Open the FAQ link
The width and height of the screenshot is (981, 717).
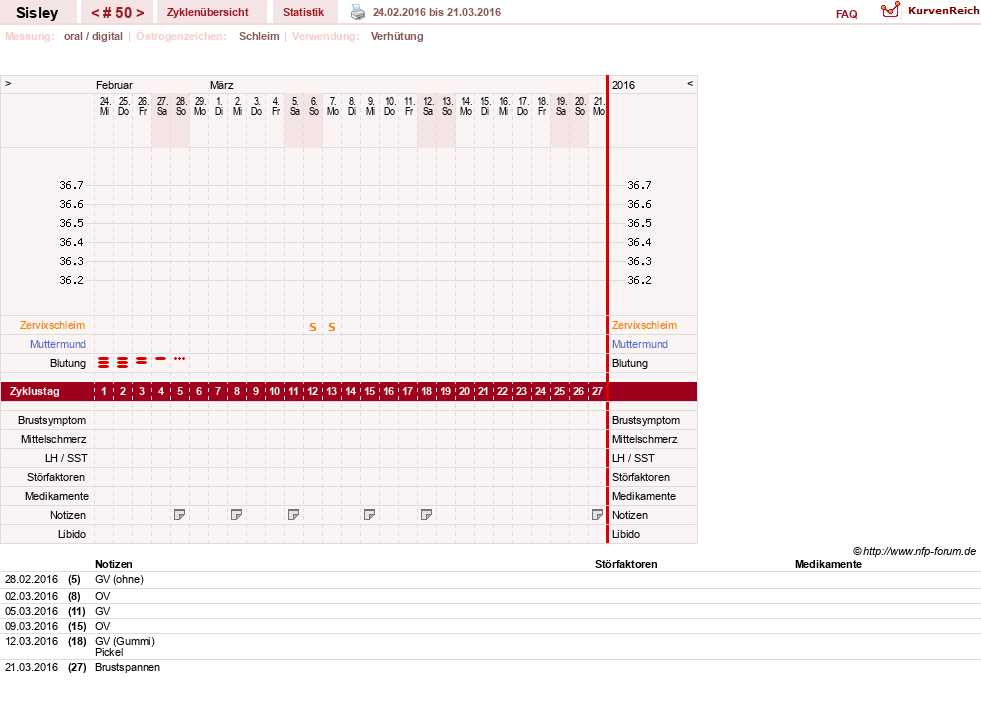[x=846, y=14]
